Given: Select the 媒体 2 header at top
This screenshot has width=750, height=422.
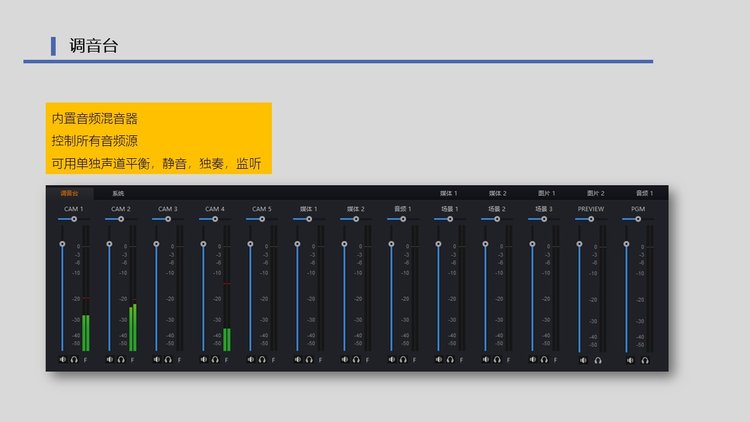Looking at the screenshot, I should click(497, 193).
